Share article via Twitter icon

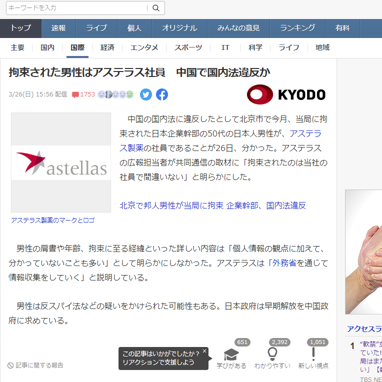pyautogui.click(x=146, y=95)
